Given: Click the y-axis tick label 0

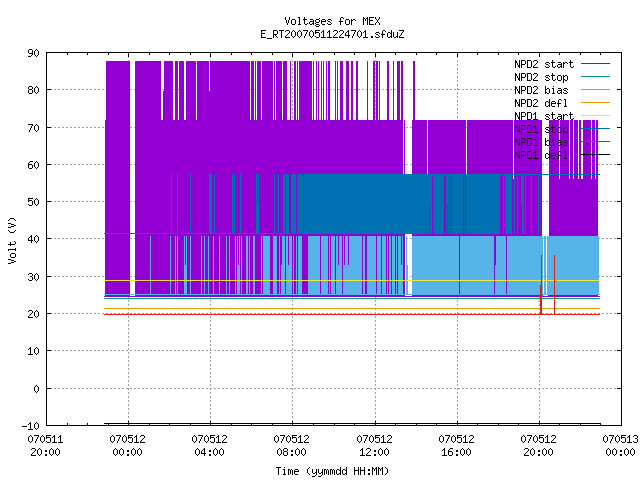Looking at the screenshot, I should click(x=36, y=389).
